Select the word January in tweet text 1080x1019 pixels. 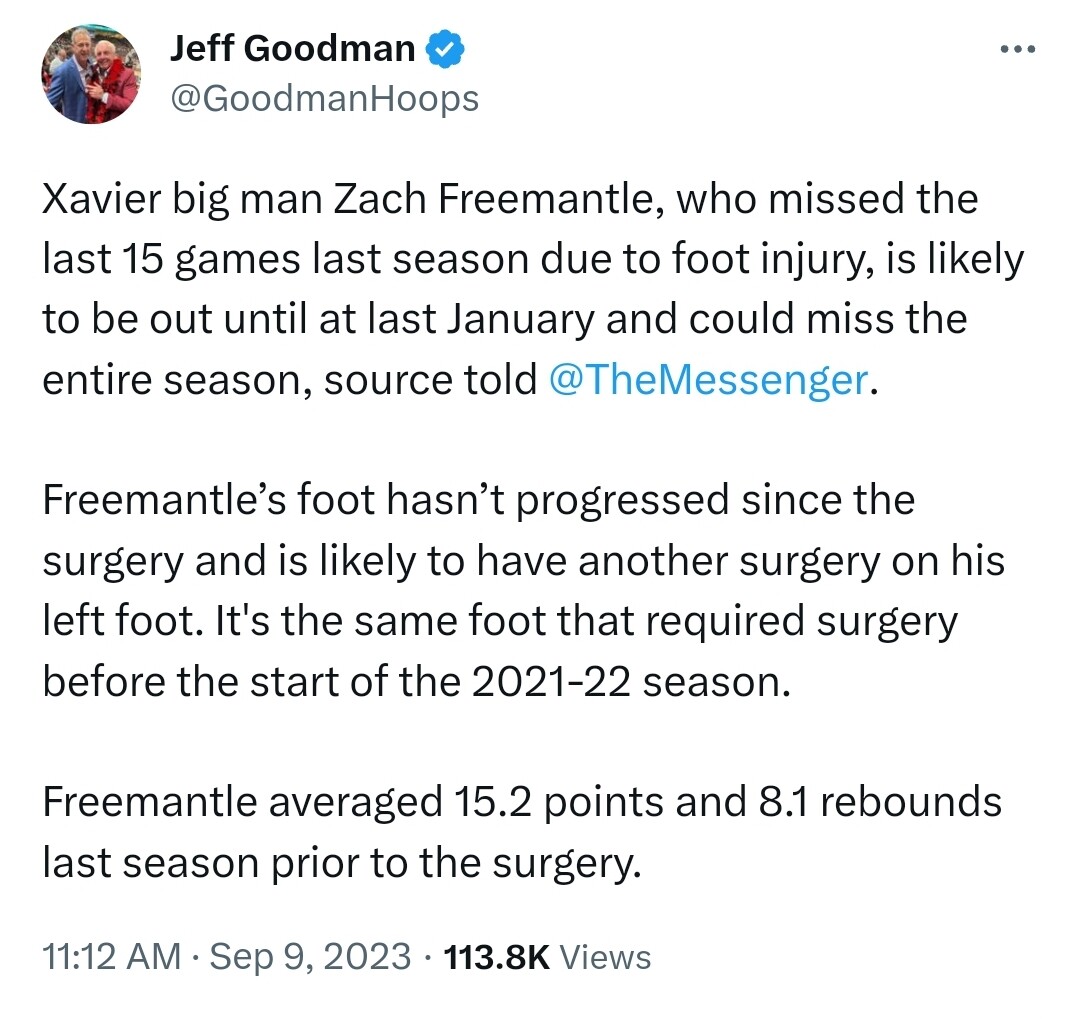click(520, 320)
